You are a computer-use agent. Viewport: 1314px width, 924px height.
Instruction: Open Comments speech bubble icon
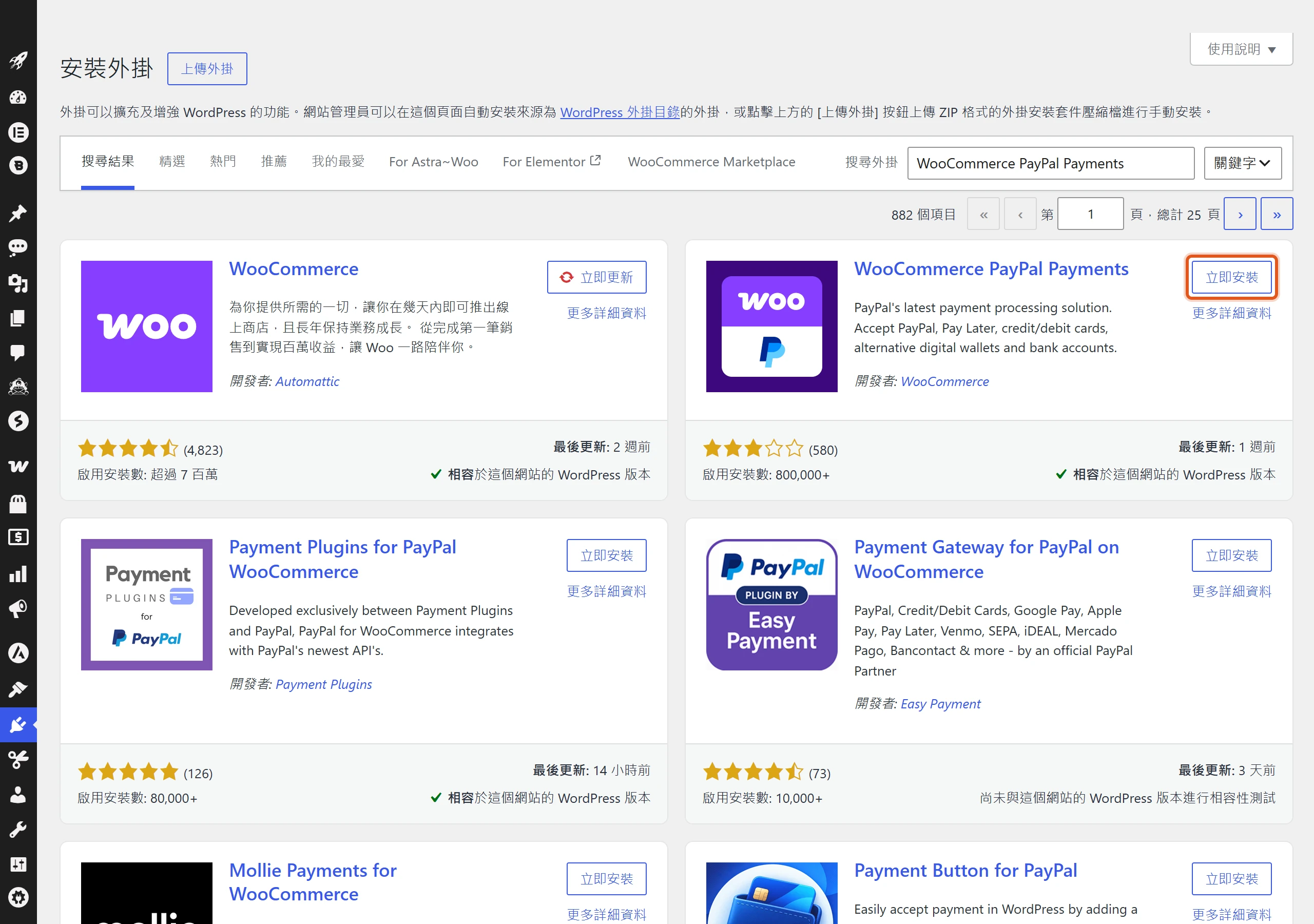[18, 353]
